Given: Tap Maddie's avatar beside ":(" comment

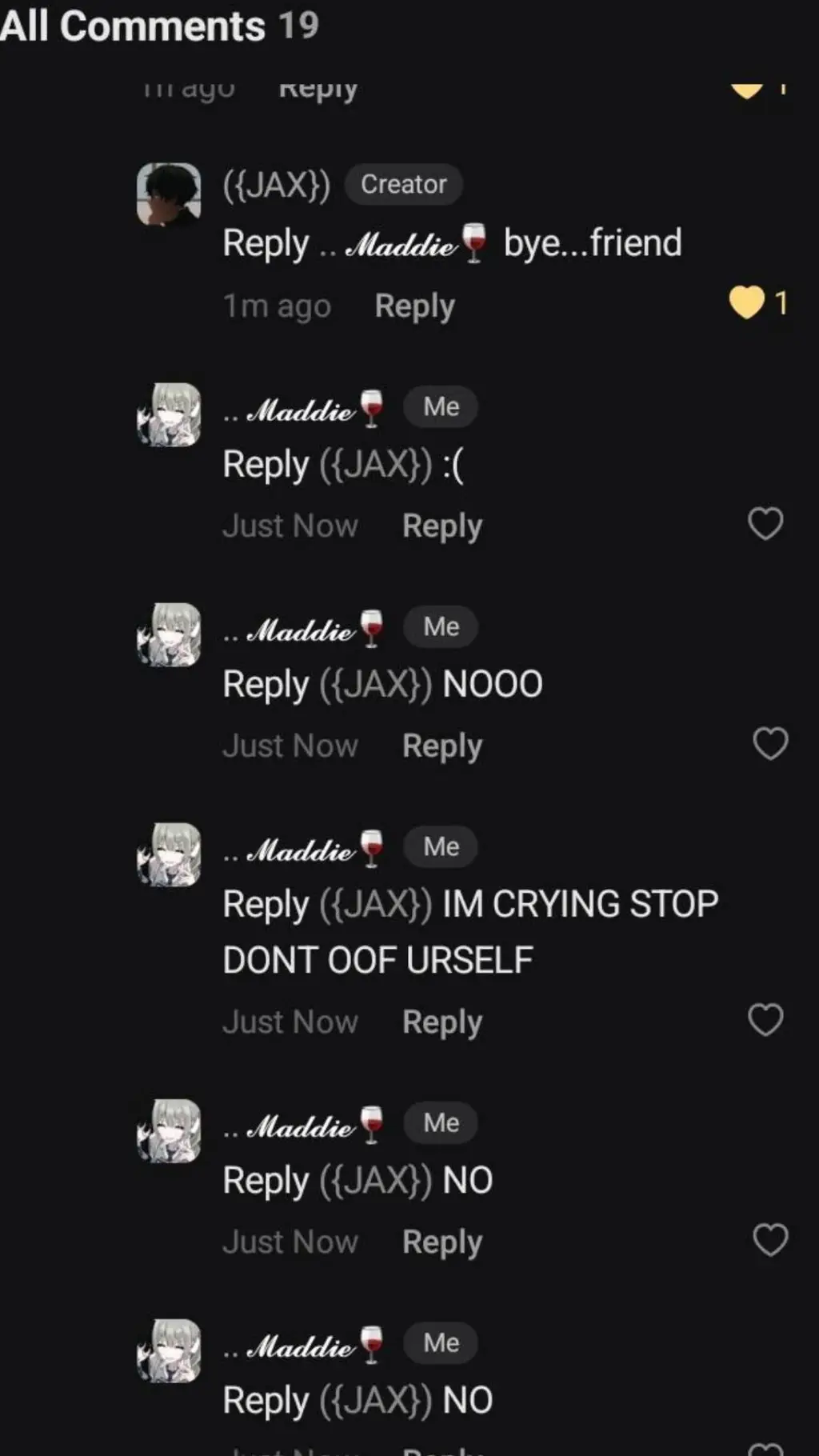Looking at the screenshot, I should 169,414.
